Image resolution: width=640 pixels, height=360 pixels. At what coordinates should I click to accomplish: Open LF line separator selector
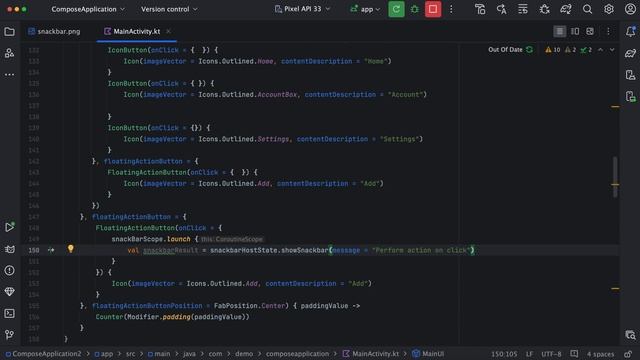[x=529, y=354]
